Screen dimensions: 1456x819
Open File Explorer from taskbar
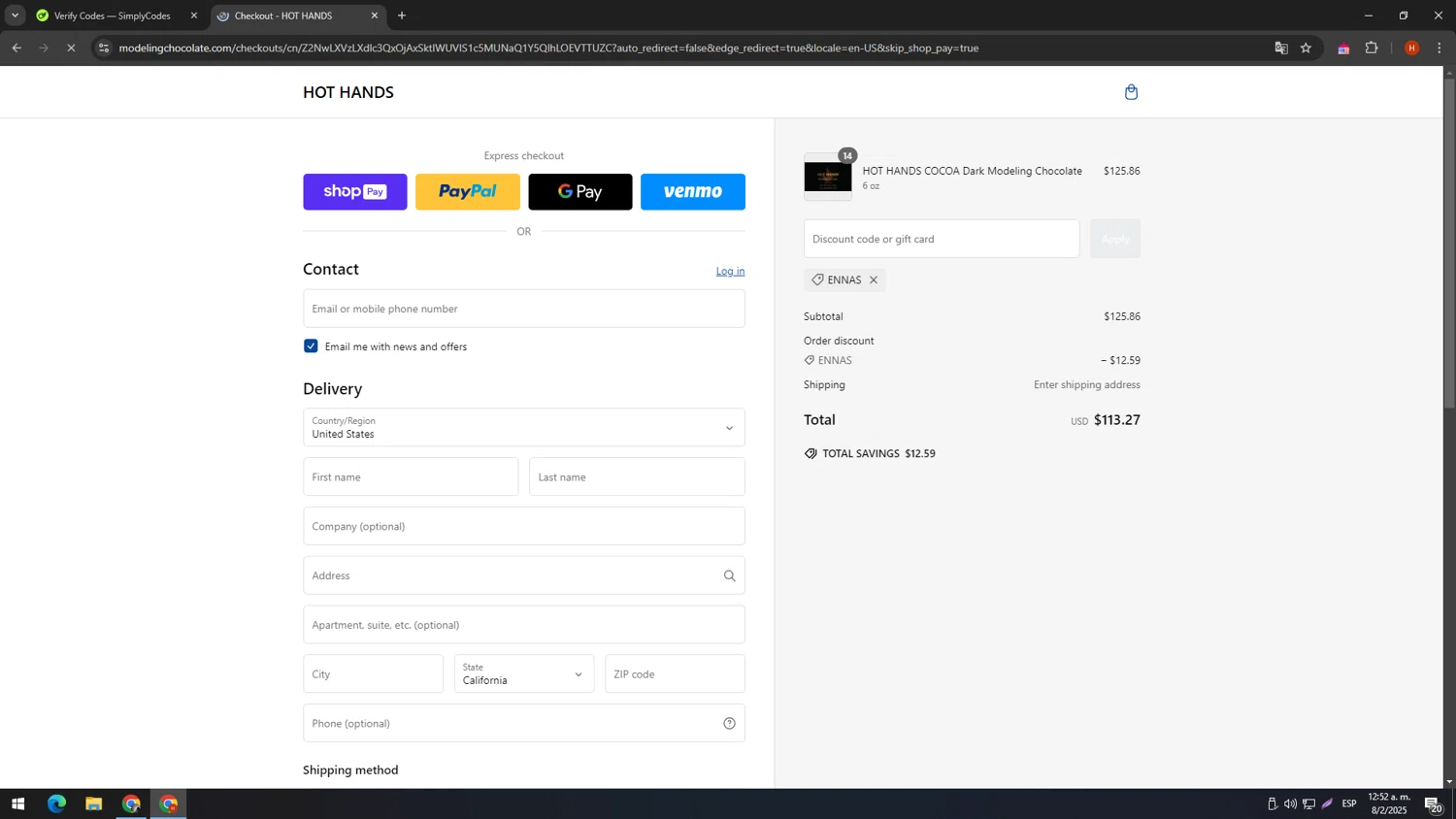[x=93, y=804]
